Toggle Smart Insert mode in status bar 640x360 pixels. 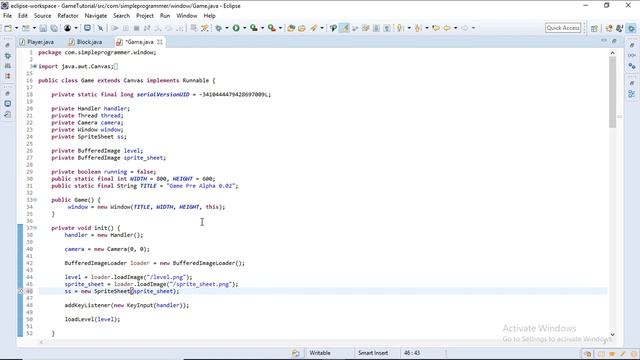tap(373, 353)
